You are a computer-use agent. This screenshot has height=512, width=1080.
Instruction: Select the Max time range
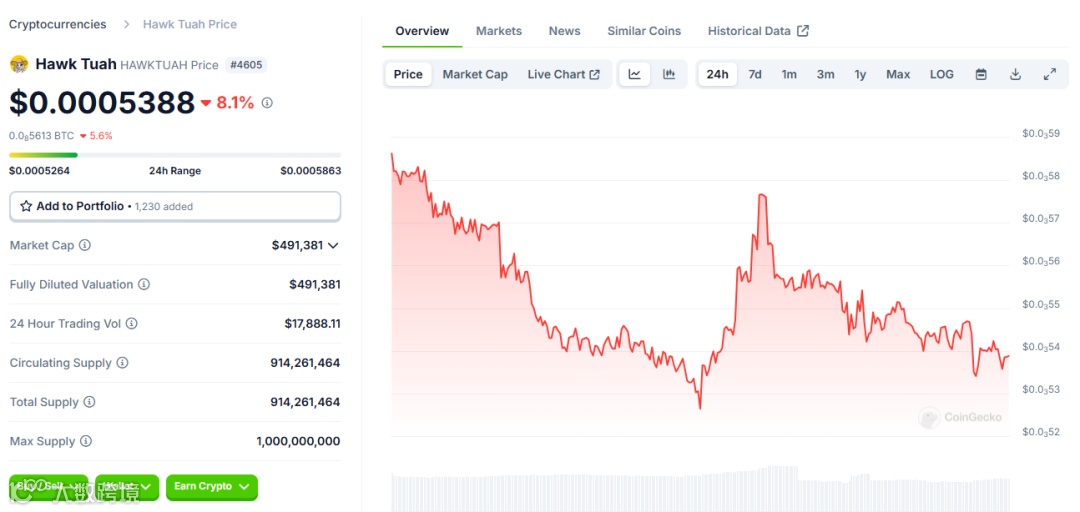[x=898, y=74]
